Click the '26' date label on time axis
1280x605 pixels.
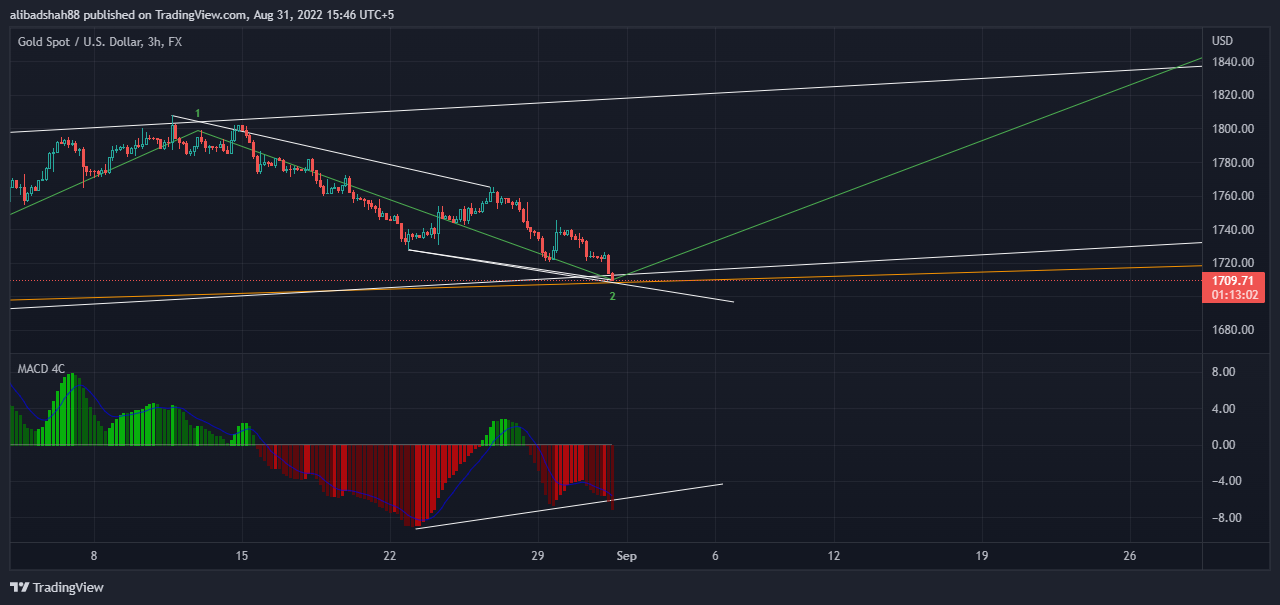pos(1129,556)
